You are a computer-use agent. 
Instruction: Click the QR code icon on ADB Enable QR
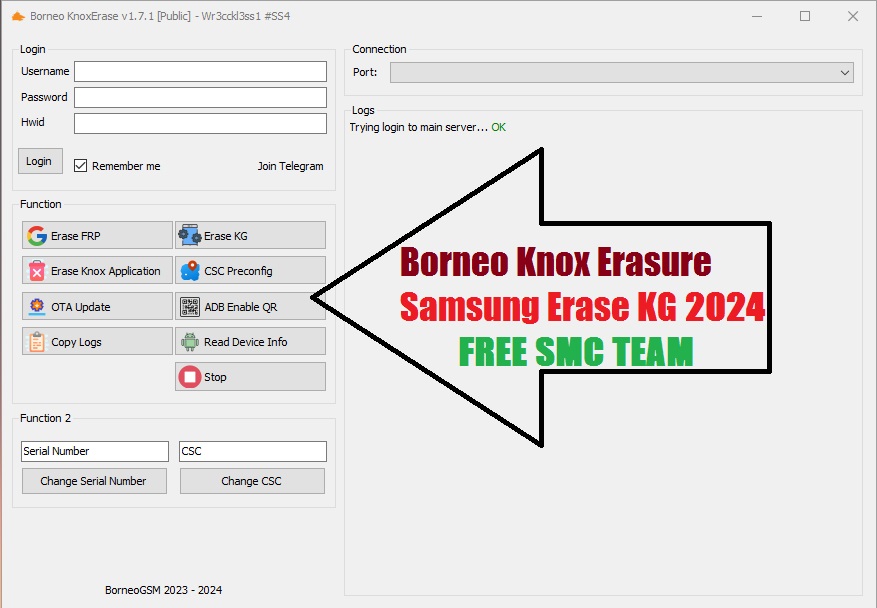click(190, 307)
